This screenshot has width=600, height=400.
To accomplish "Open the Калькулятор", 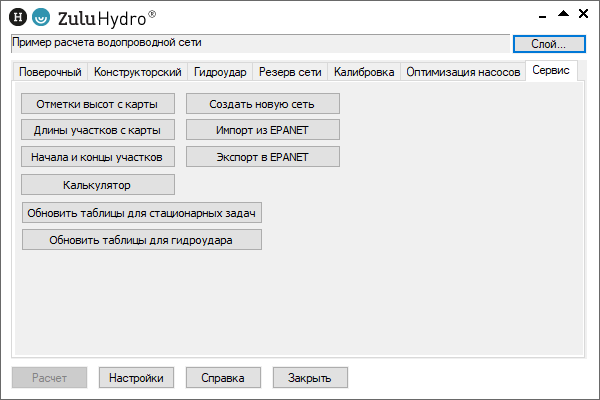I will 98,184.
